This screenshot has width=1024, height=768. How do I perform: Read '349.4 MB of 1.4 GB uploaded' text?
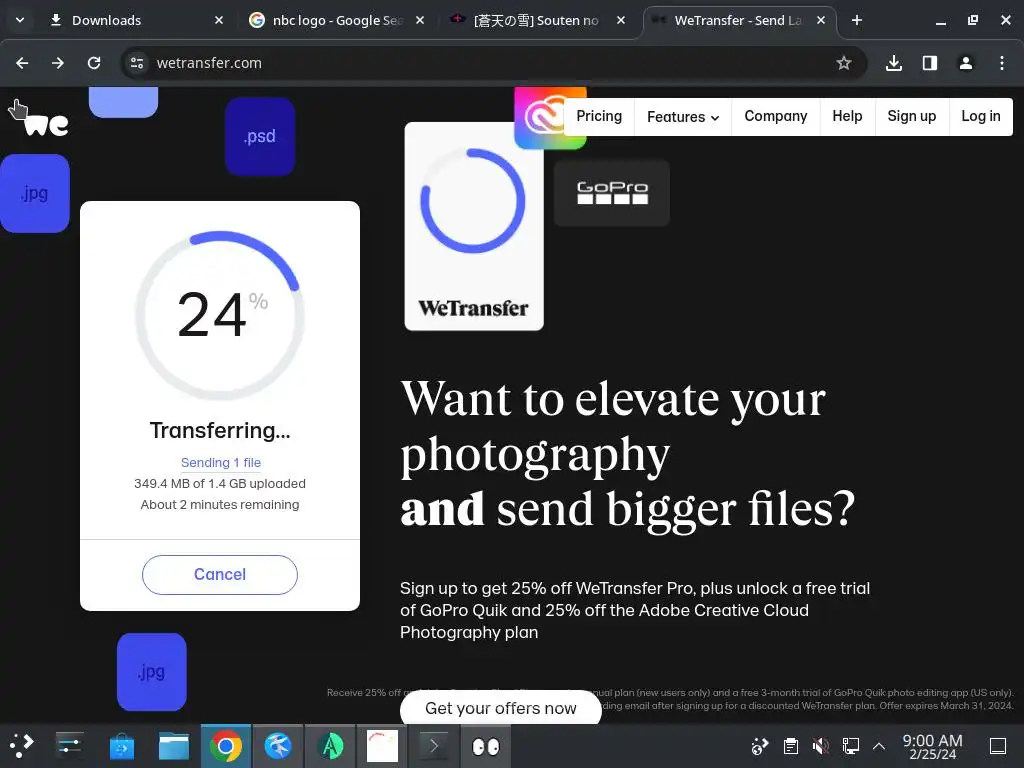coord(220,483)
